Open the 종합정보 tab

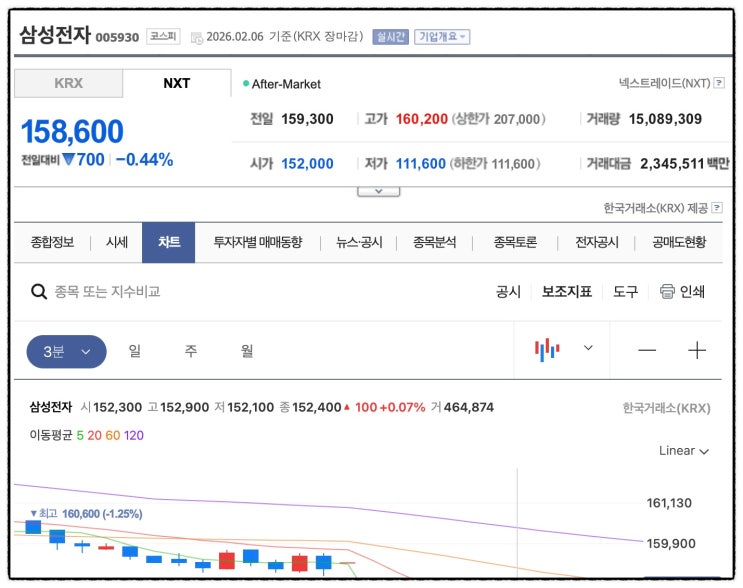[x=52, y=242]
